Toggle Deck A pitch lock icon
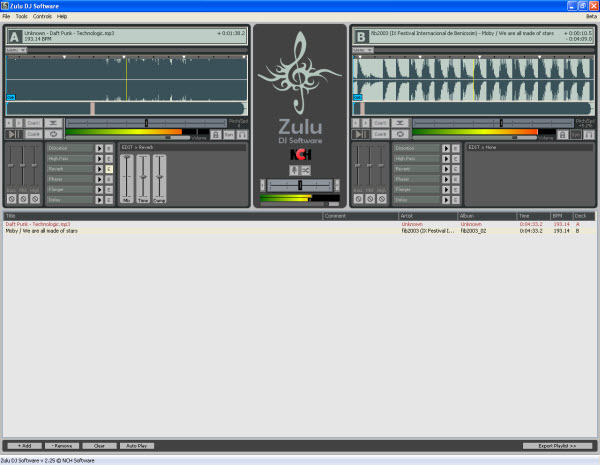The image size is (600, 465). (216, 135)
